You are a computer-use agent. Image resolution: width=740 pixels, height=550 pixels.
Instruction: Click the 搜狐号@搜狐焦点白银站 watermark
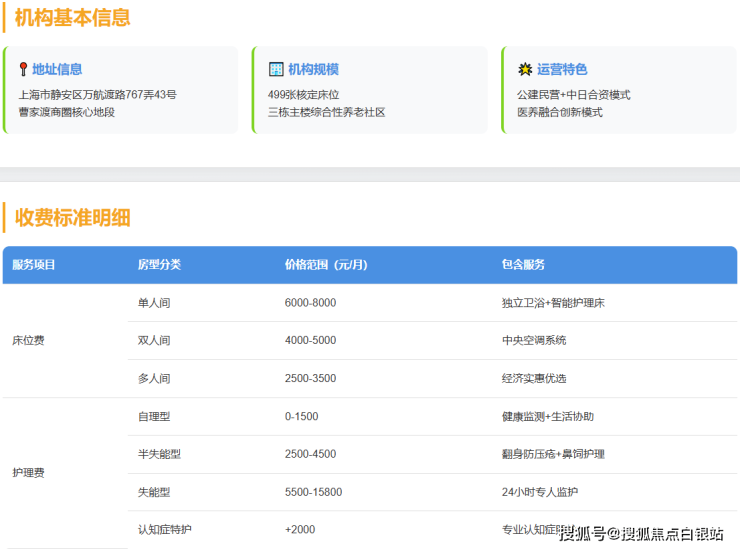tap(641, 533)
